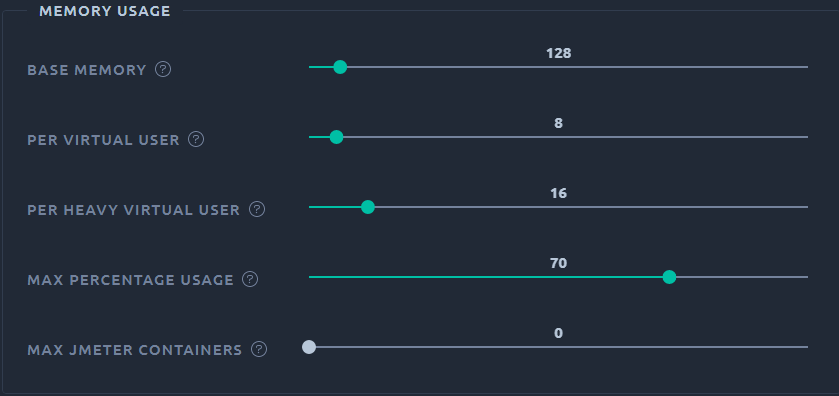Click the Max Percentage Usage question mark icon
This screenshot has width=839, height=396.
(x=250, y=279)
